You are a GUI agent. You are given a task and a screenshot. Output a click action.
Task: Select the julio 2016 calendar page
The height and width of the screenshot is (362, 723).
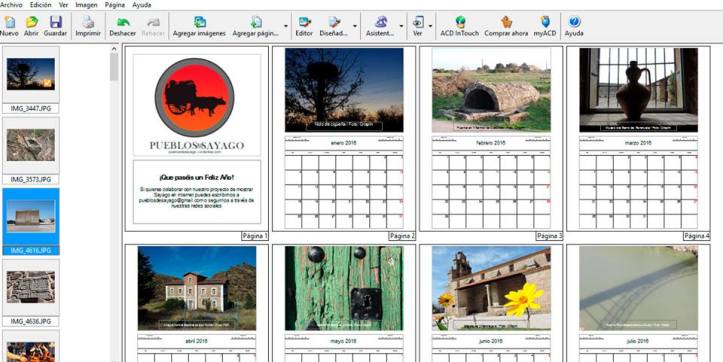[x=639, y=303]
